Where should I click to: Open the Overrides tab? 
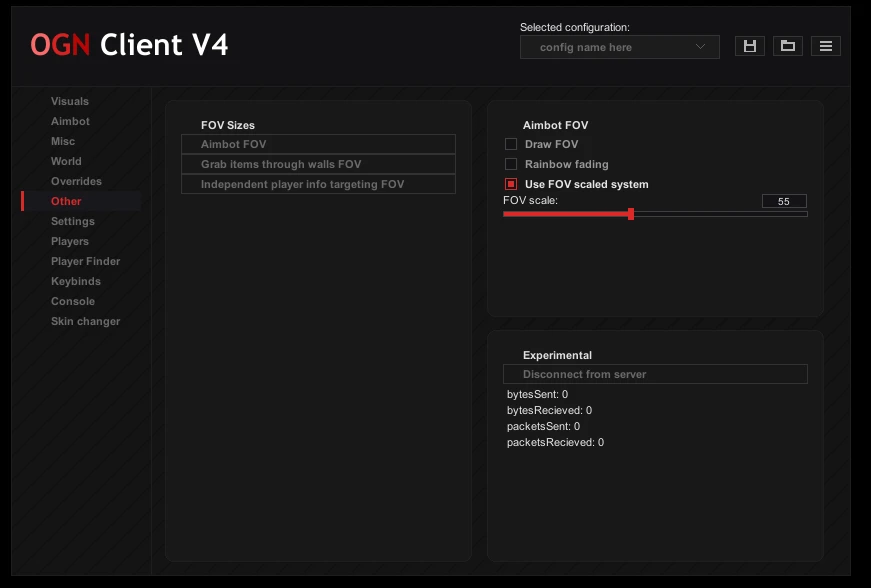pyautogui.click(x=76, y=181)
